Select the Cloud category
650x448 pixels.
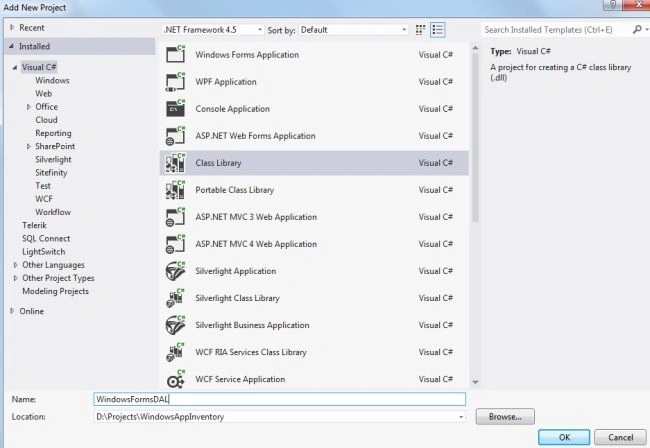pyautogui.click(x=46, y=120)
